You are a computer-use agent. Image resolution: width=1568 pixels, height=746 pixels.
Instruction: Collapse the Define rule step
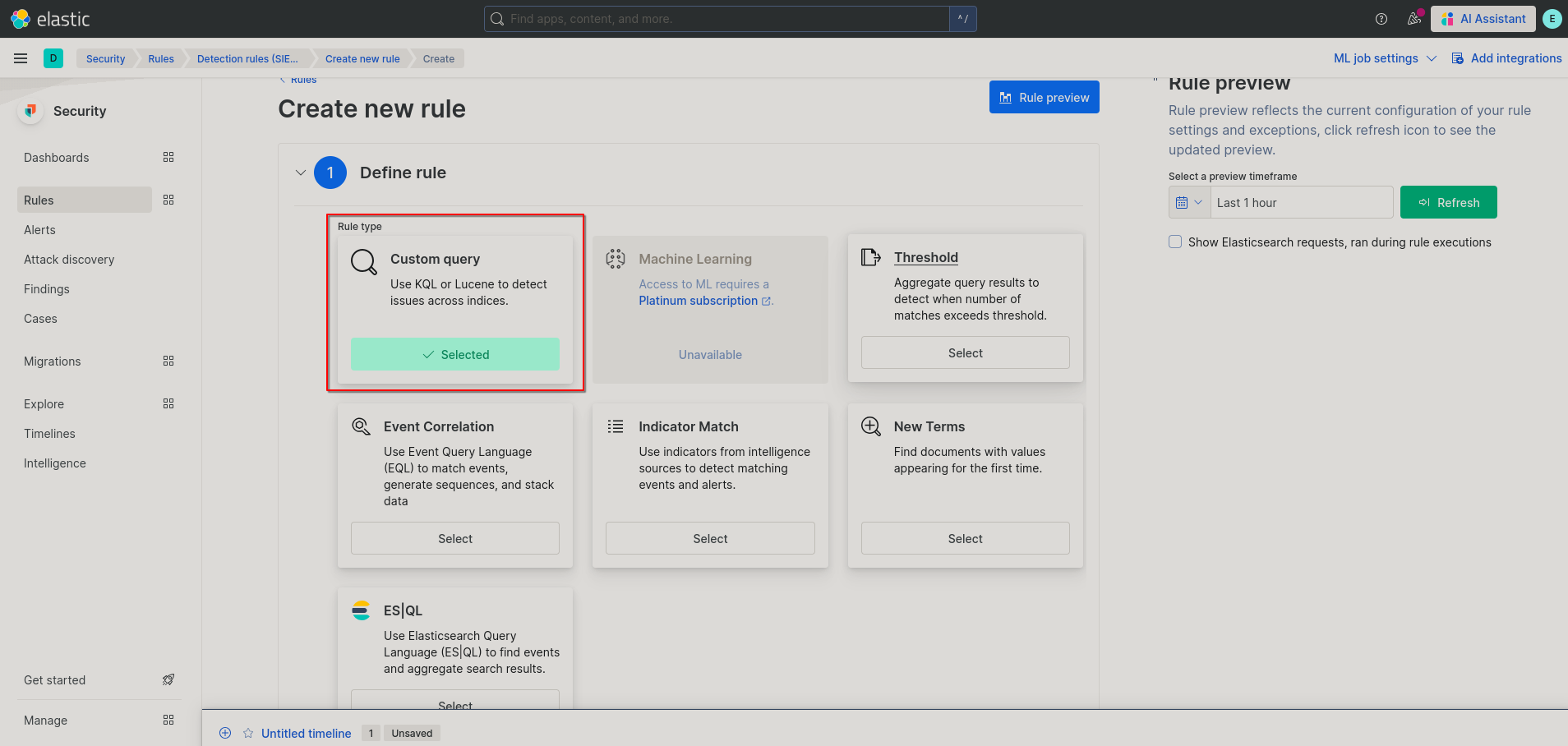click(x=301, y=173)
